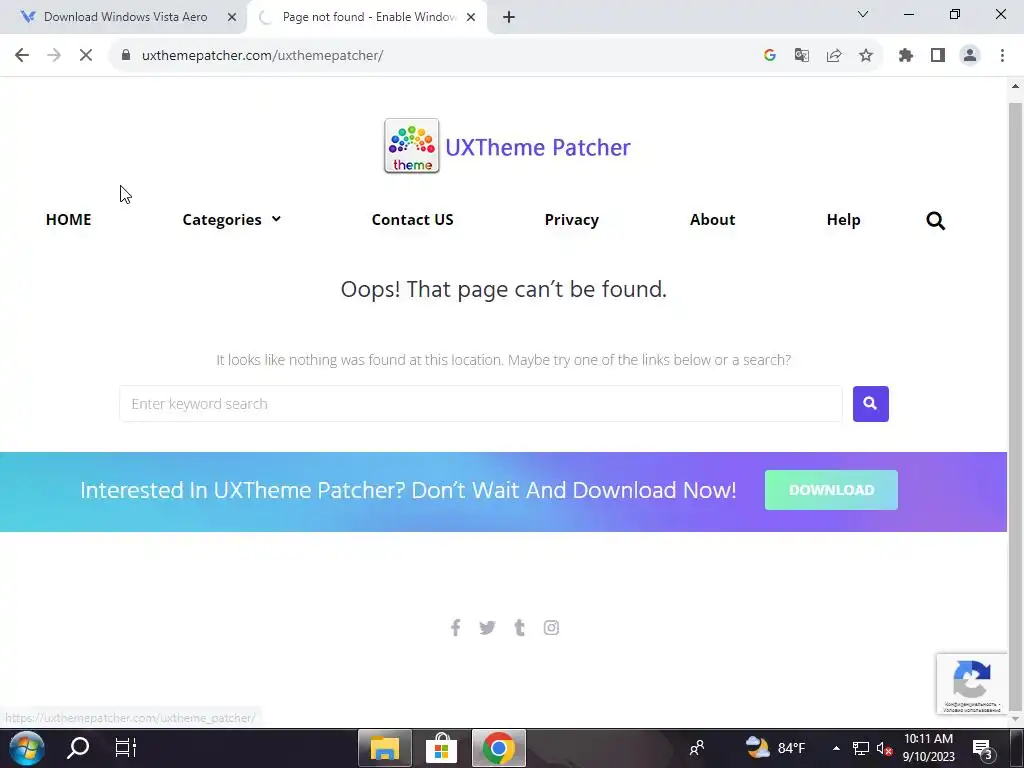Click 'Oops! That page can't be found.' heading
This screenshot has height=768, width=1024.
click(x=504, y=289)
